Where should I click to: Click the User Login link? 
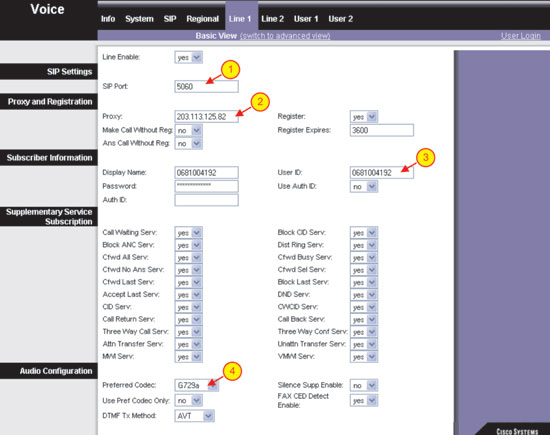point(521,36)
